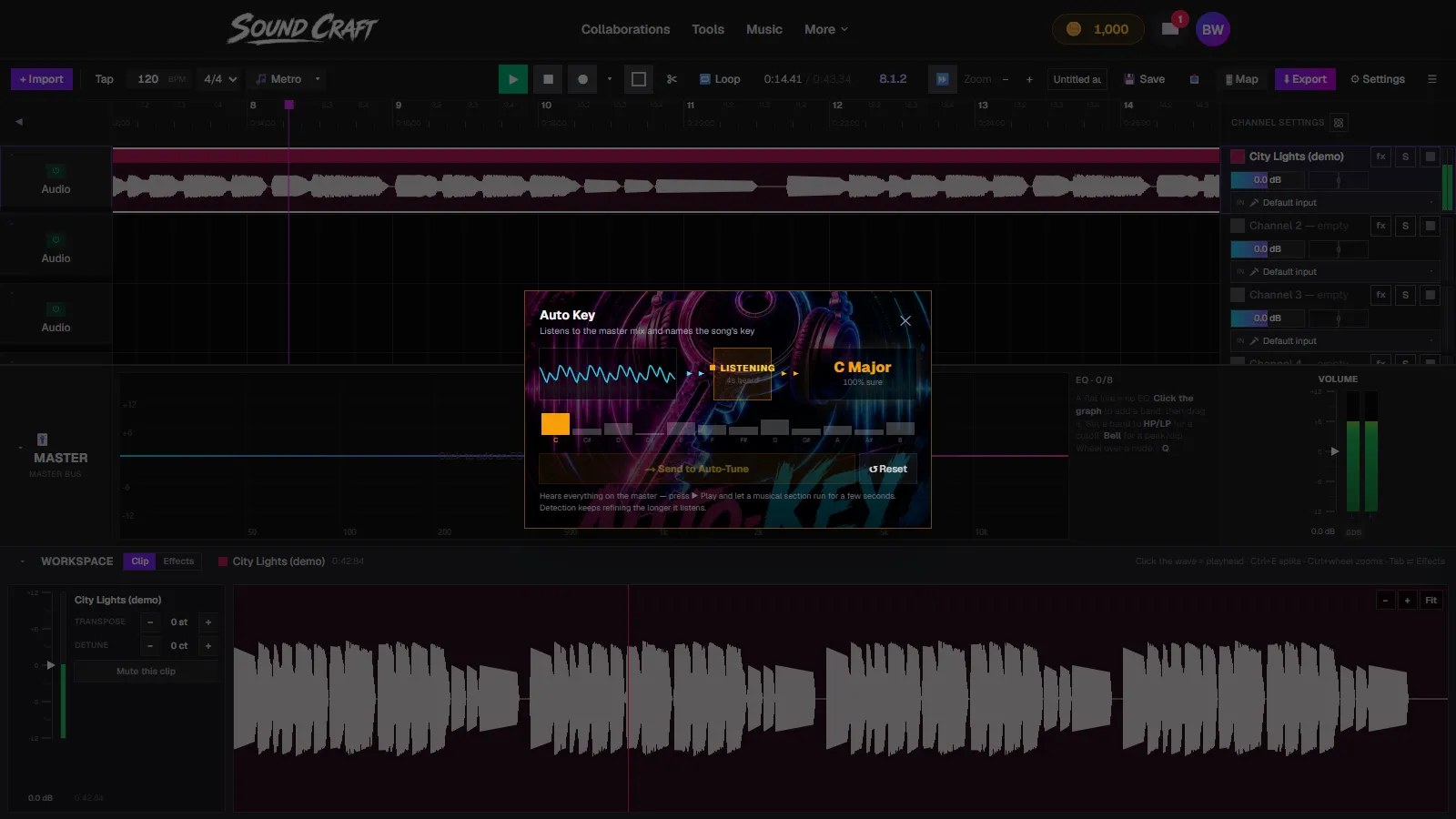This screenshot has height=819, width=1456.
Task: Toggle Loop mode
Action: point(720,79)
